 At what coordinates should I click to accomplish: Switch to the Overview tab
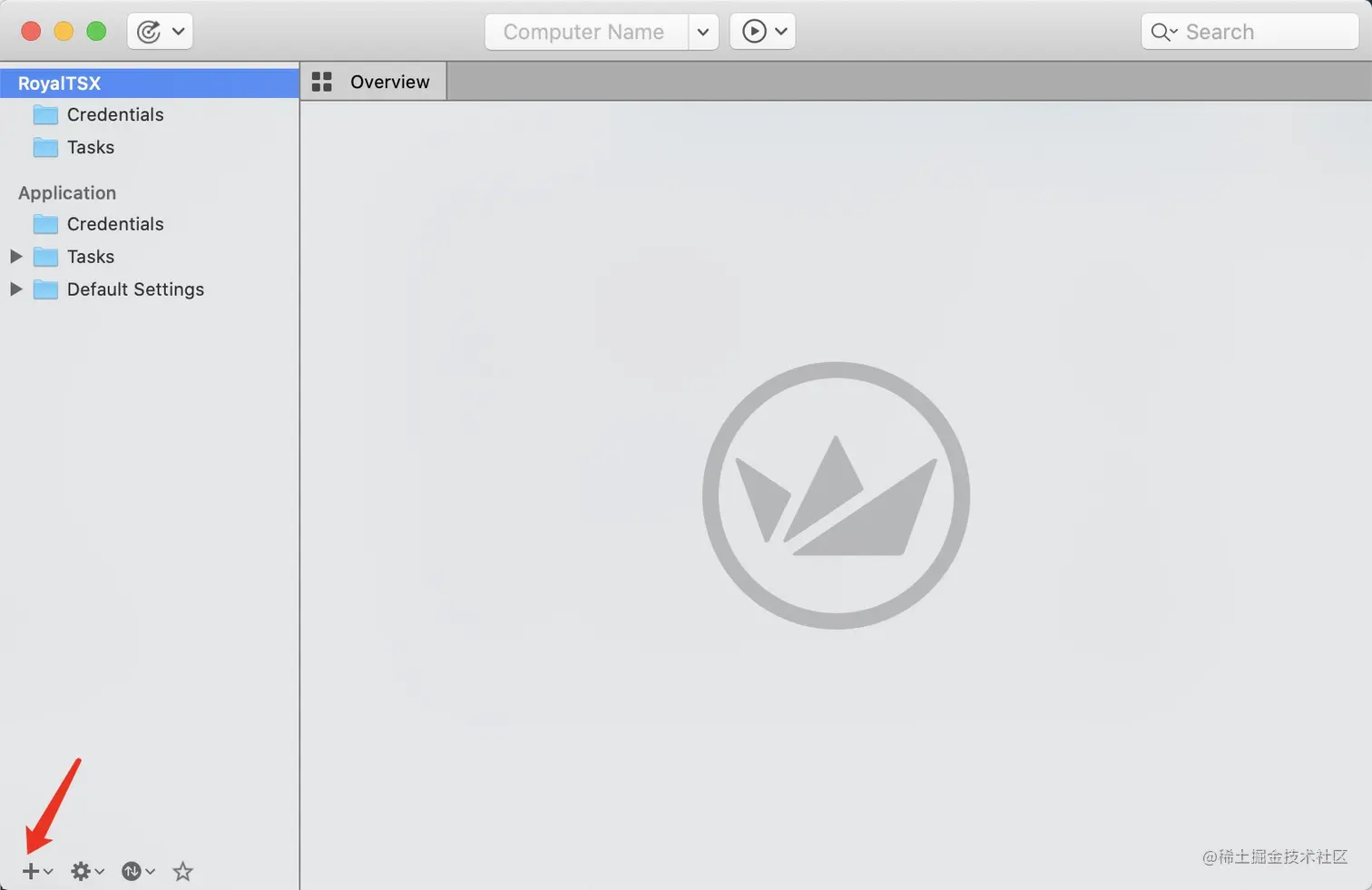click(373, 82)
